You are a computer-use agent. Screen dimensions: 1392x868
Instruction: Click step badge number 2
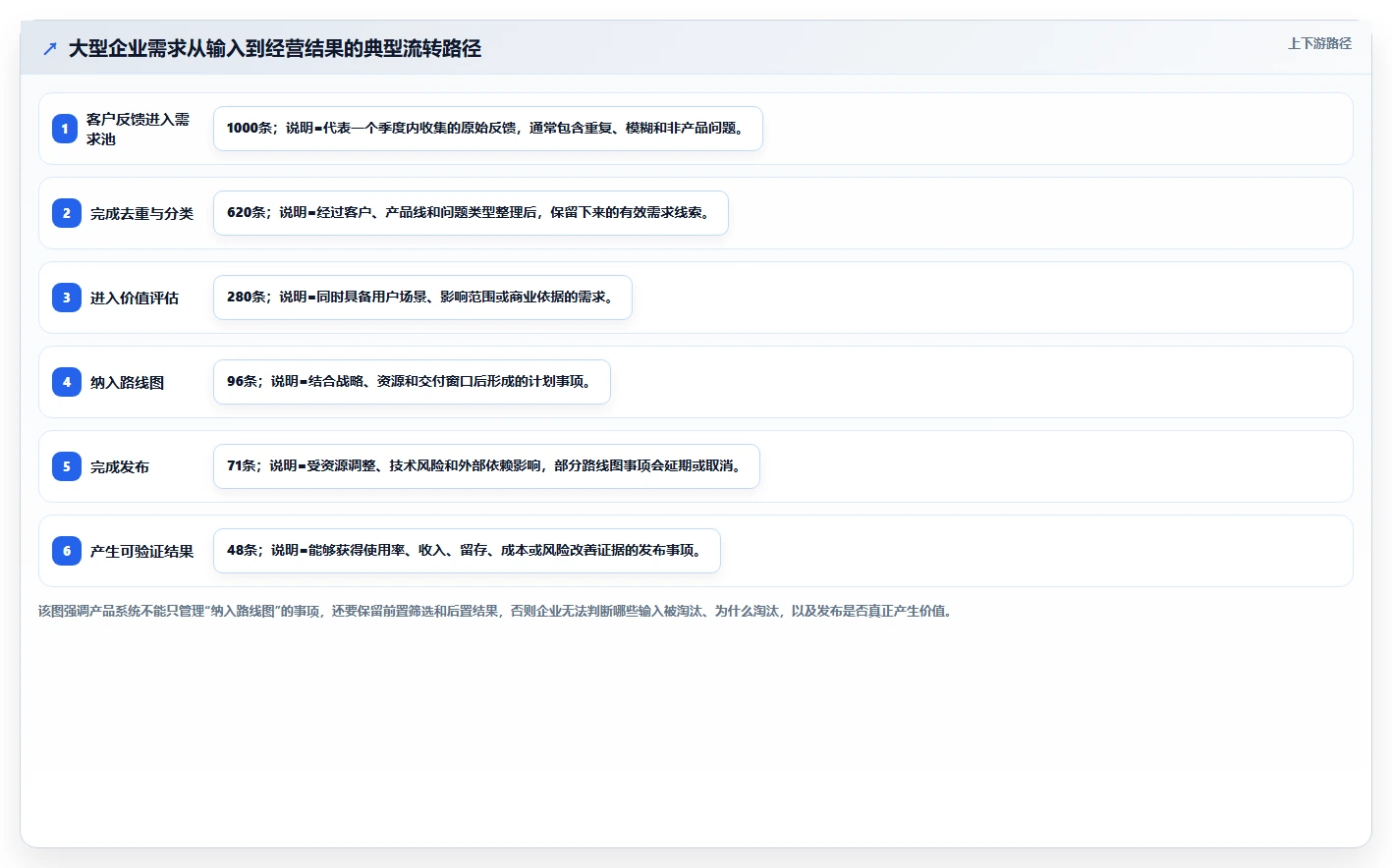66,213
